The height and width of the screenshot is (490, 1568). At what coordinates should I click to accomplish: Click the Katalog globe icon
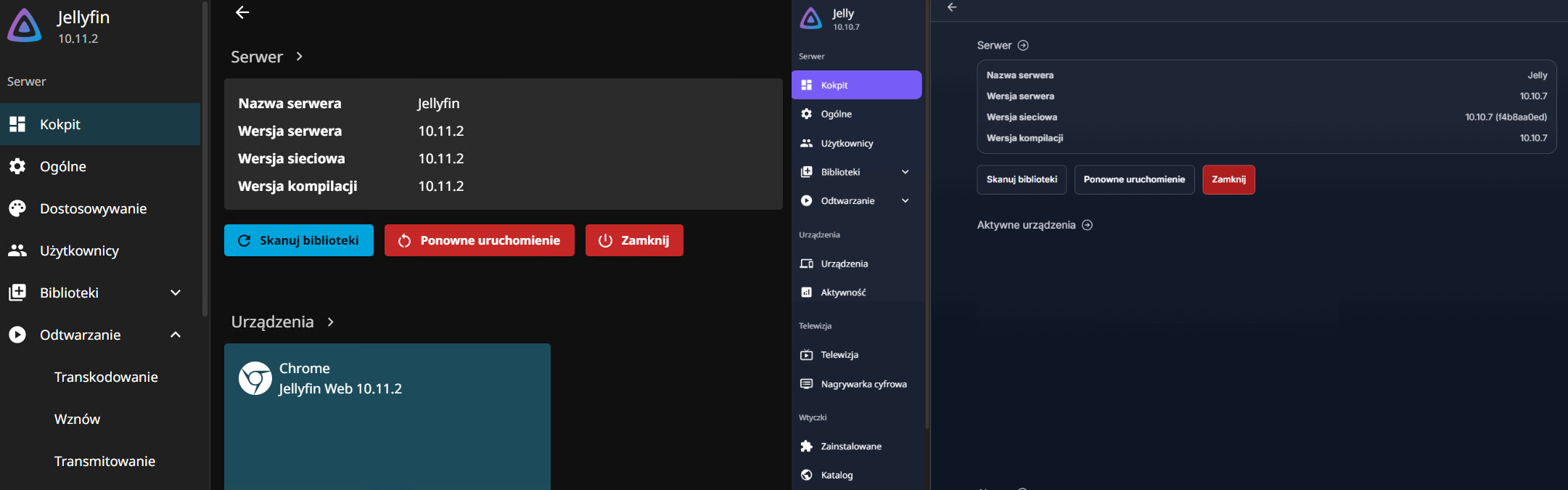click(806, 475)
